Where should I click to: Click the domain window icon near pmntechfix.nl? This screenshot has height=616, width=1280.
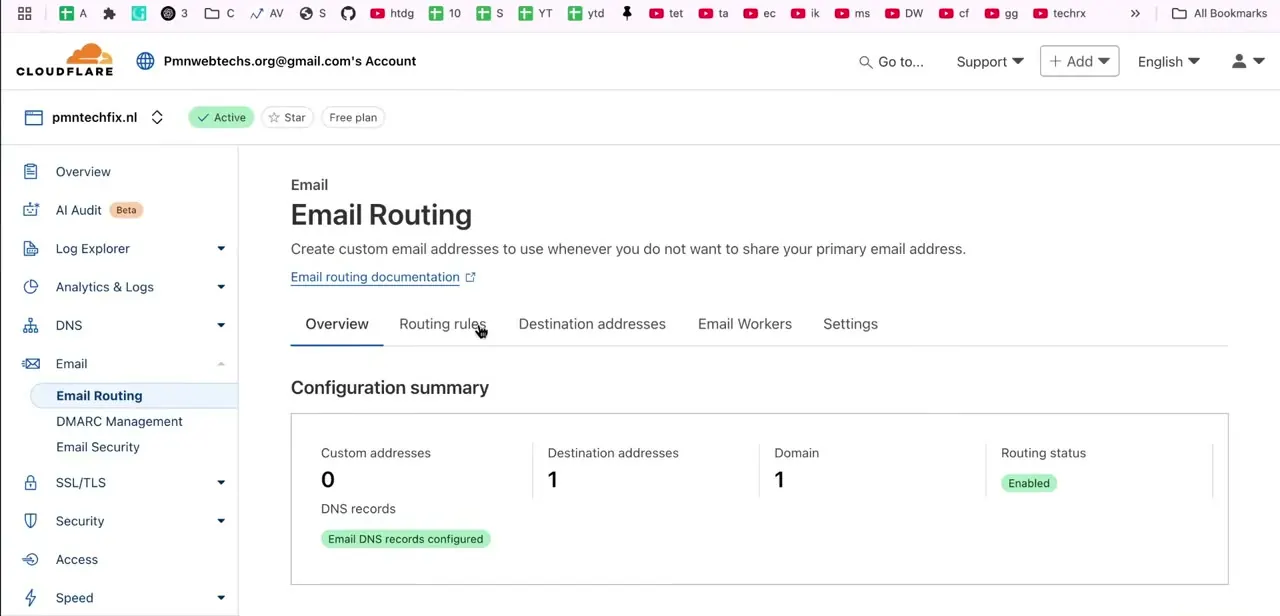[x=33, y=117]
